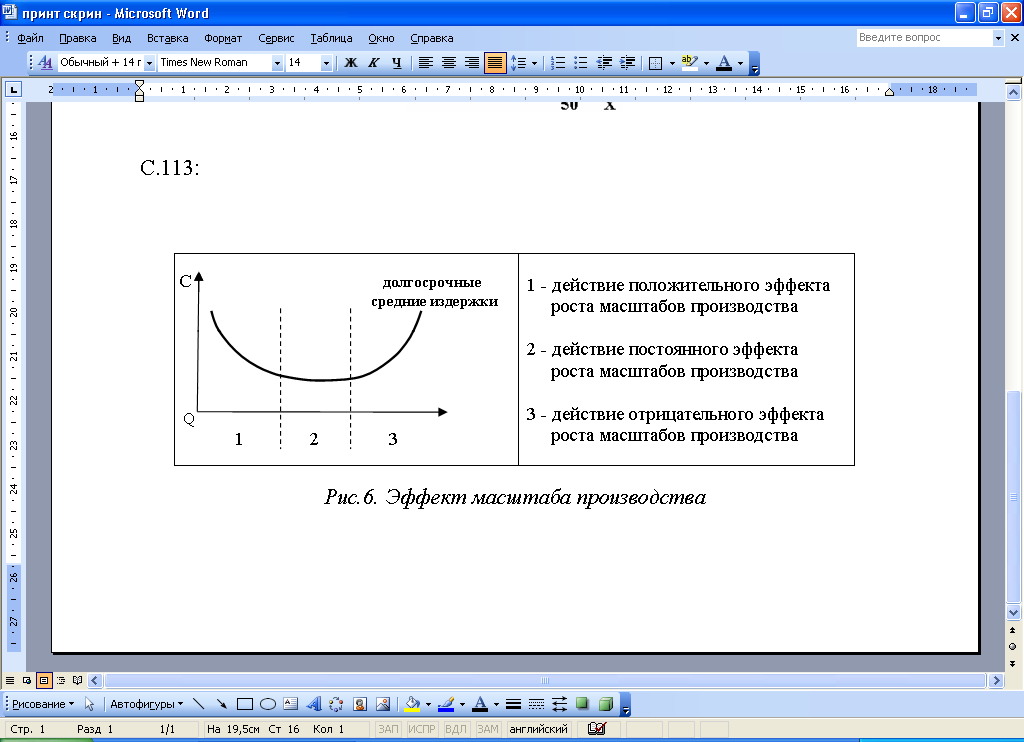Click the spelling and grammar status icon
This screenshot has height=742, width=1024.
(x=596, y=729)
